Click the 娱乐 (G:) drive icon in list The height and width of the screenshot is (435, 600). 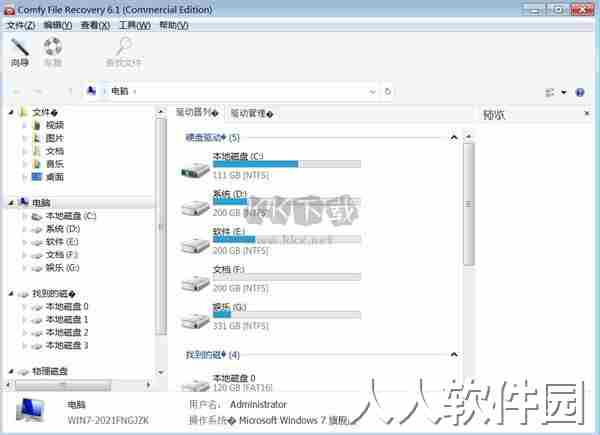(x=195, y=321)
